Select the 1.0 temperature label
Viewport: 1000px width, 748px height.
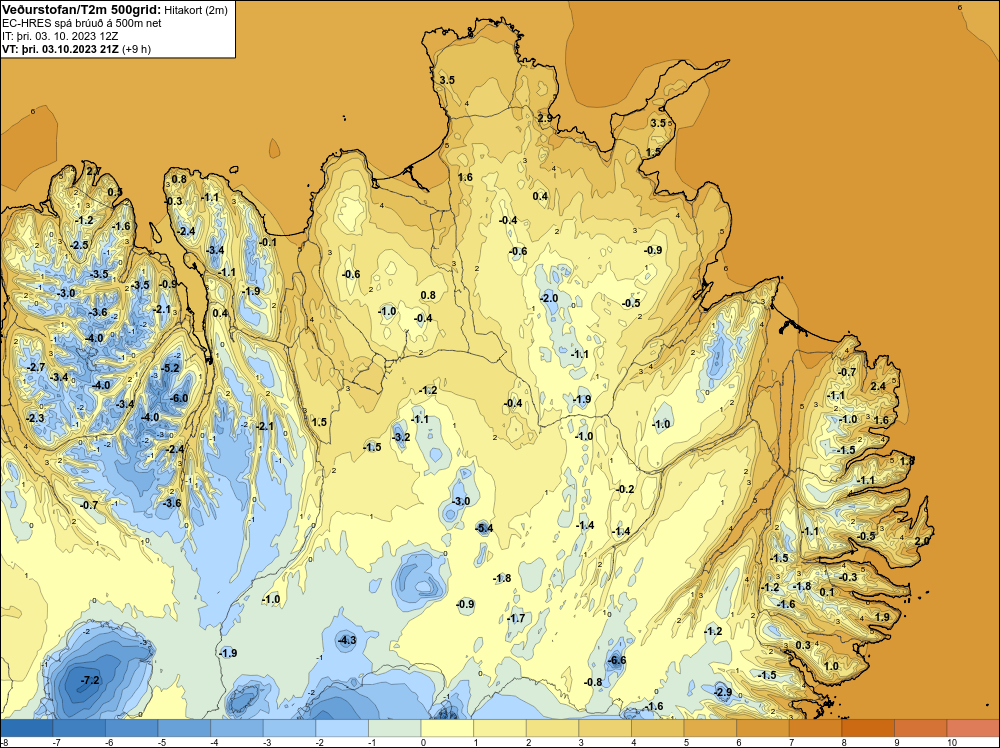coord(831,666)
